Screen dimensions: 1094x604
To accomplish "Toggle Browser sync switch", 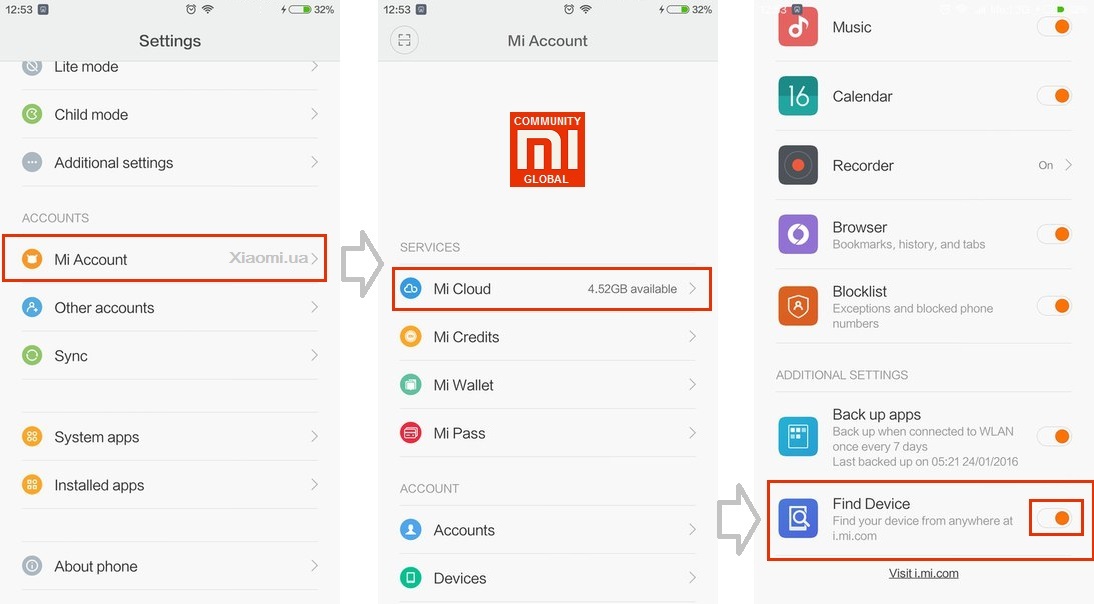I will tap(1054, 234).
